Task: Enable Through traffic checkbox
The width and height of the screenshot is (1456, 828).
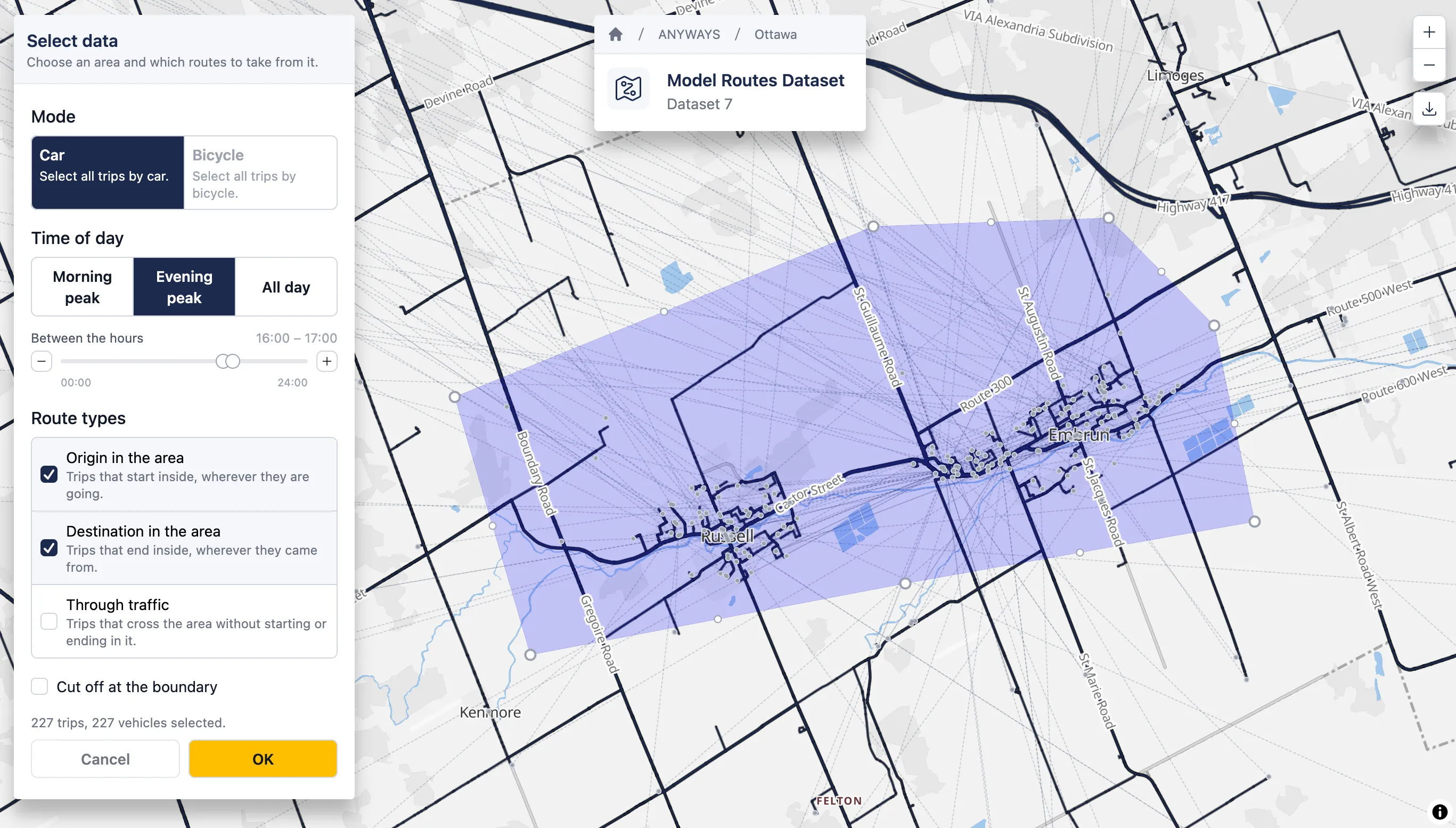Action: pos(49,621)
